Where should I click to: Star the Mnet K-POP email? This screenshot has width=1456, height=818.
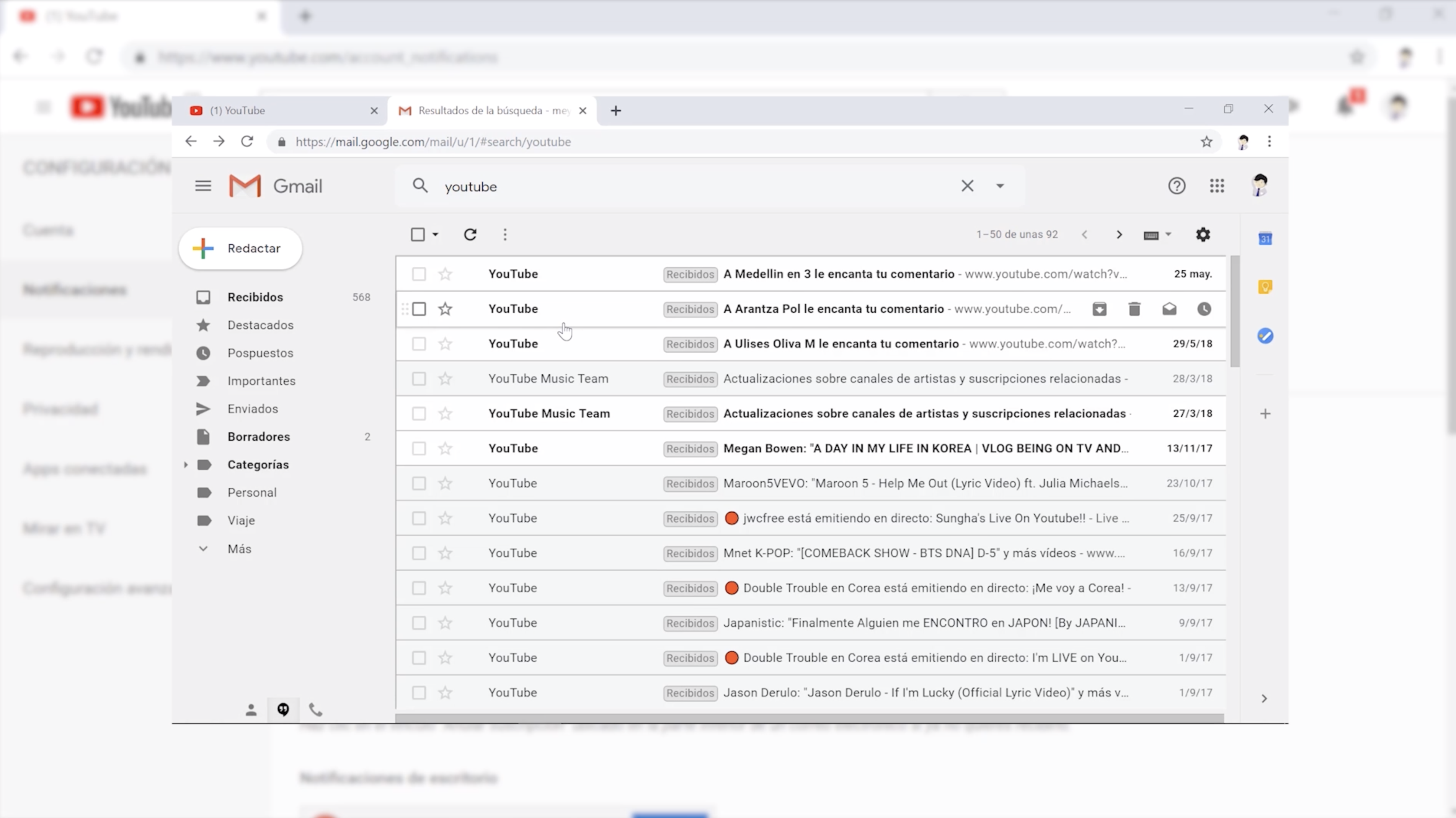[446, 553]
